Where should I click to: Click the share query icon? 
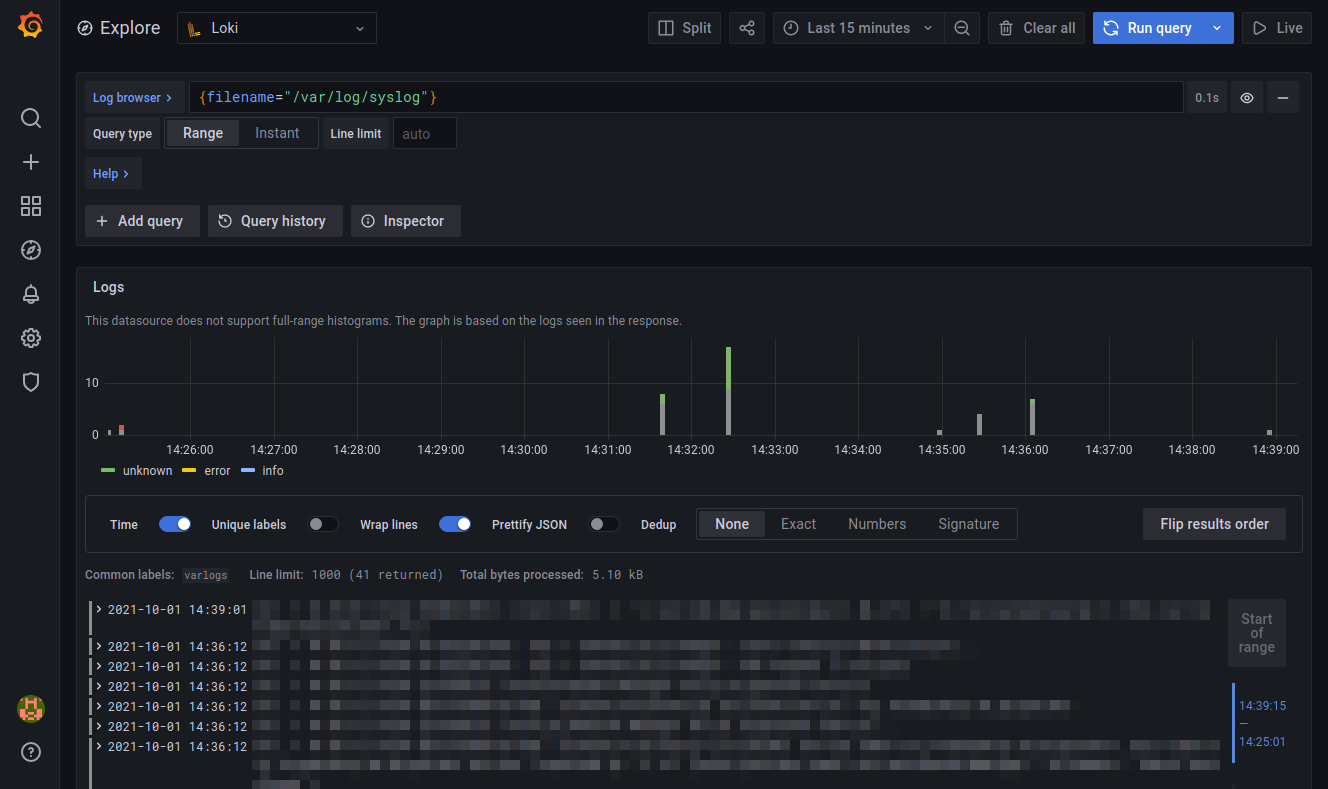pos(747,28)
